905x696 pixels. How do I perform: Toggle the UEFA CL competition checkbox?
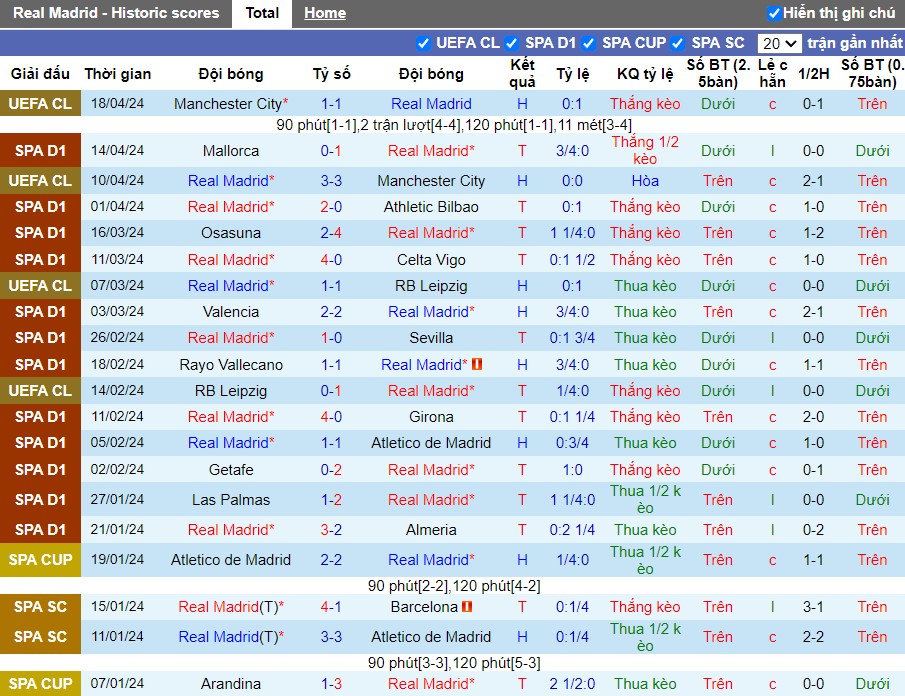[x=423, y=43]
